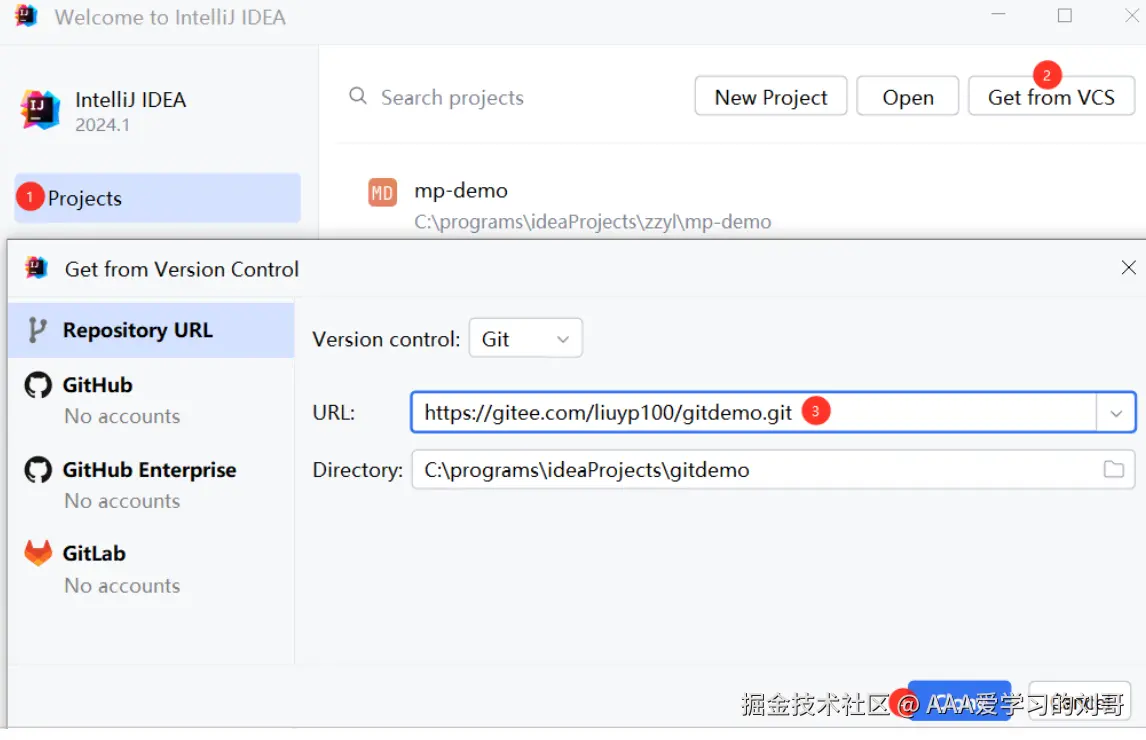Image resolution: width=1146 pixels, height=740 pixels.
Task: Select the GitHub Enterprise tab
Action: [x=151, y=485]
